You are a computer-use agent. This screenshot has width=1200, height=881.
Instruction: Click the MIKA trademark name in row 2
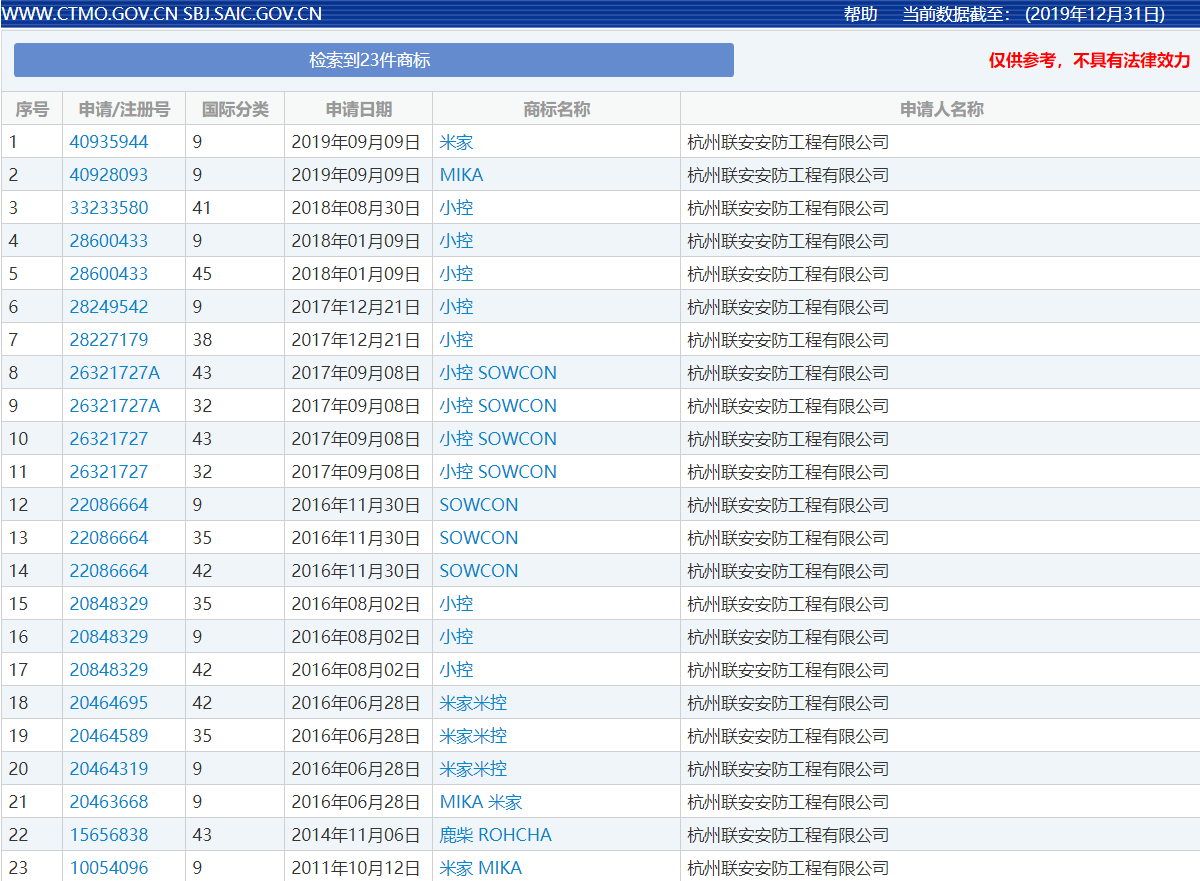(461, 175)
